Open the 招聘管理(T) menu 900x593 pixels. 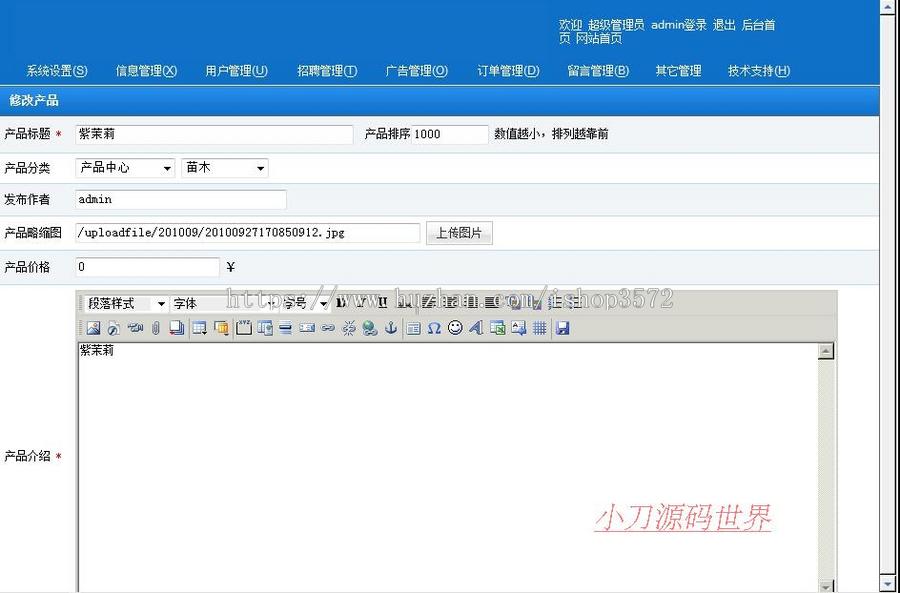(327, 71)
